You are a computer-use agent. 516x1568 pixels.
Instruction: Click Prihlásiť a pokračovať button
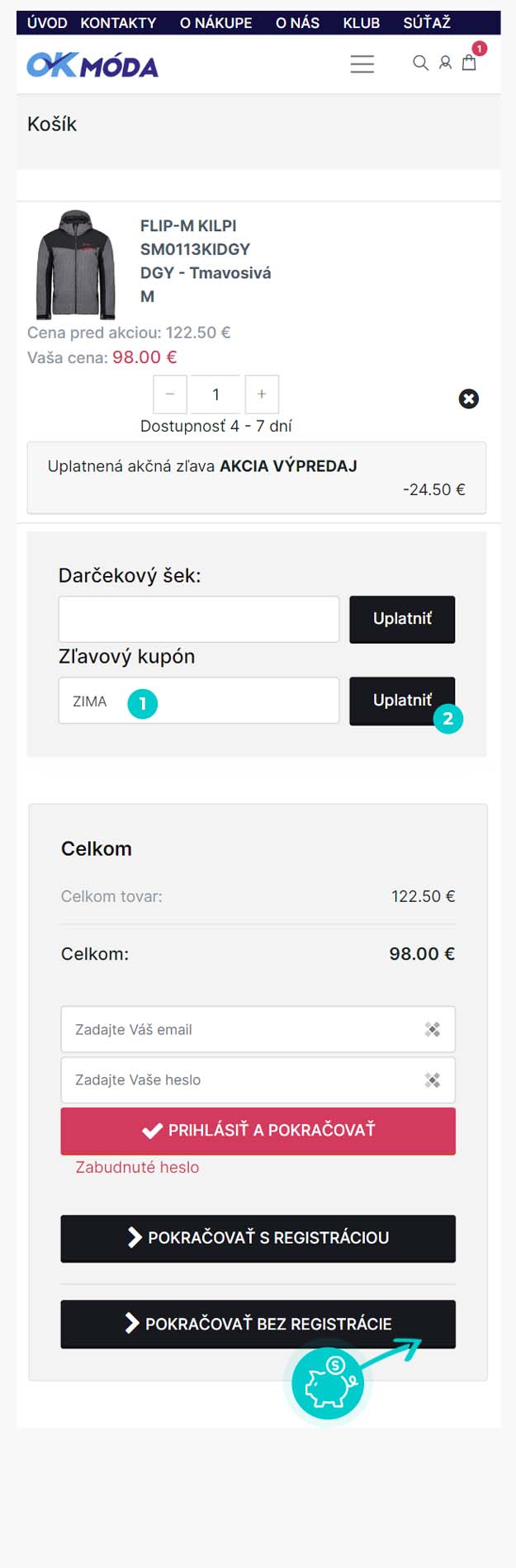tap(258, 1131)
